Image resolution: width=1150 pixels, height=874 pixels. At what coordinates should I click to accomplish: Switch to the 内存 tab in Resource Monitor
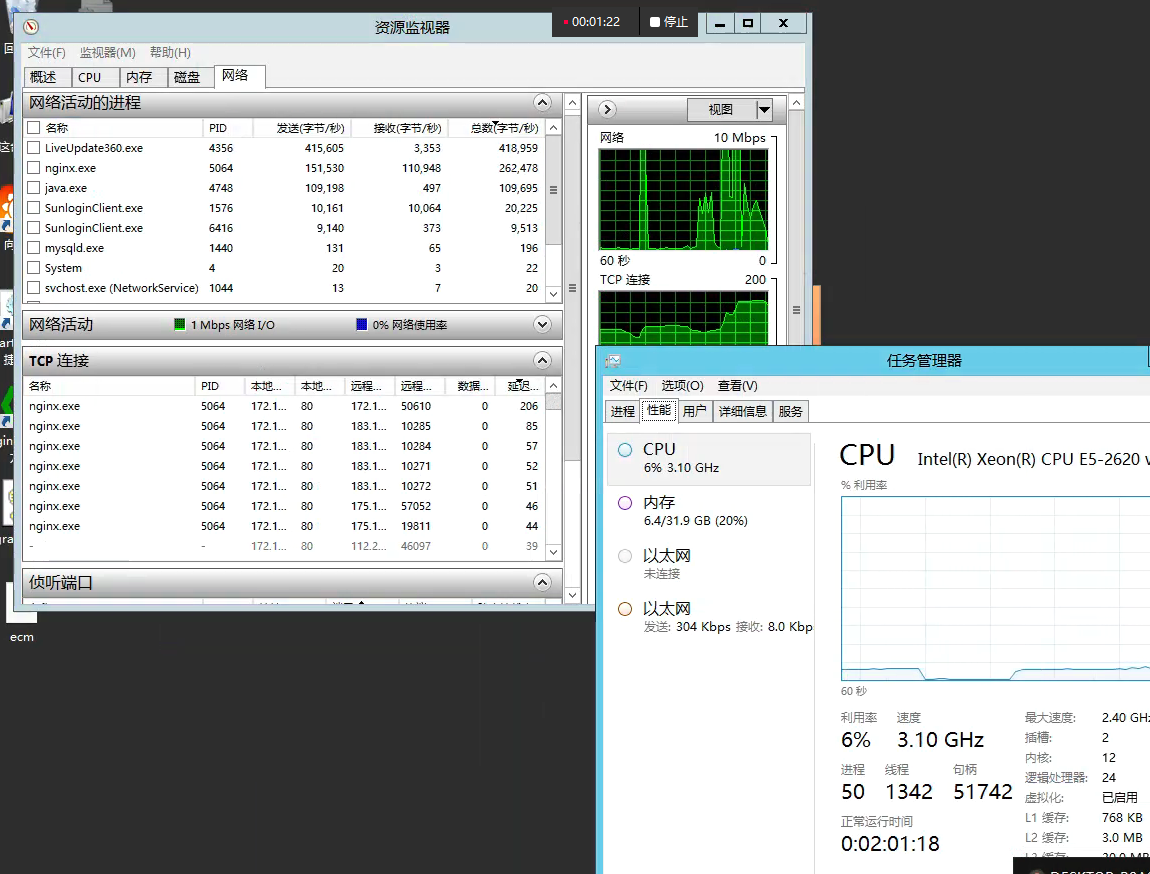[x=142, y=77]
